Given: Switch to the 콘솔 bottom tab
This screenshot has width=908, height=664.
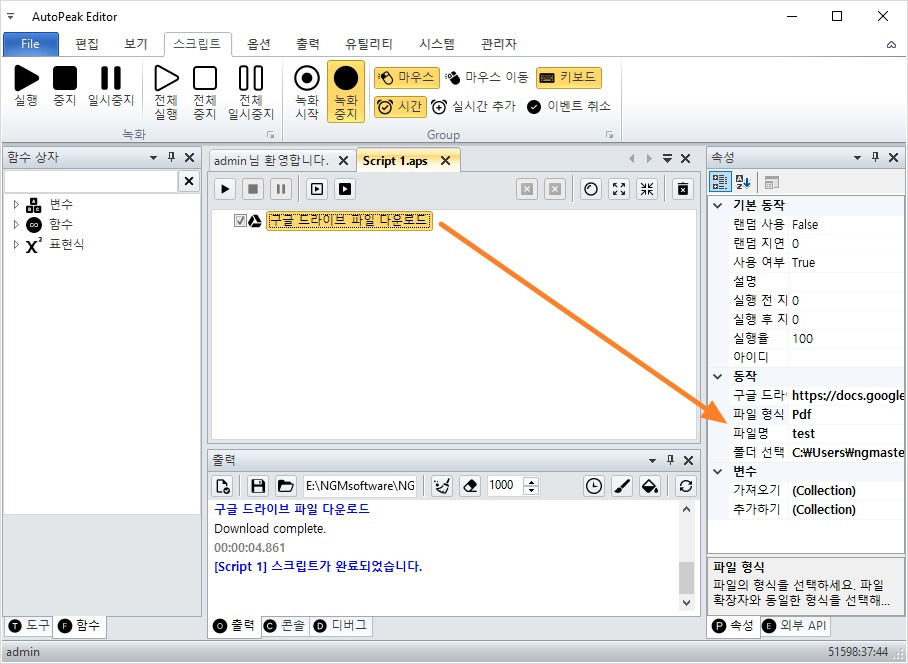Looking at the screenshot, I should click(x=285, y=626).
